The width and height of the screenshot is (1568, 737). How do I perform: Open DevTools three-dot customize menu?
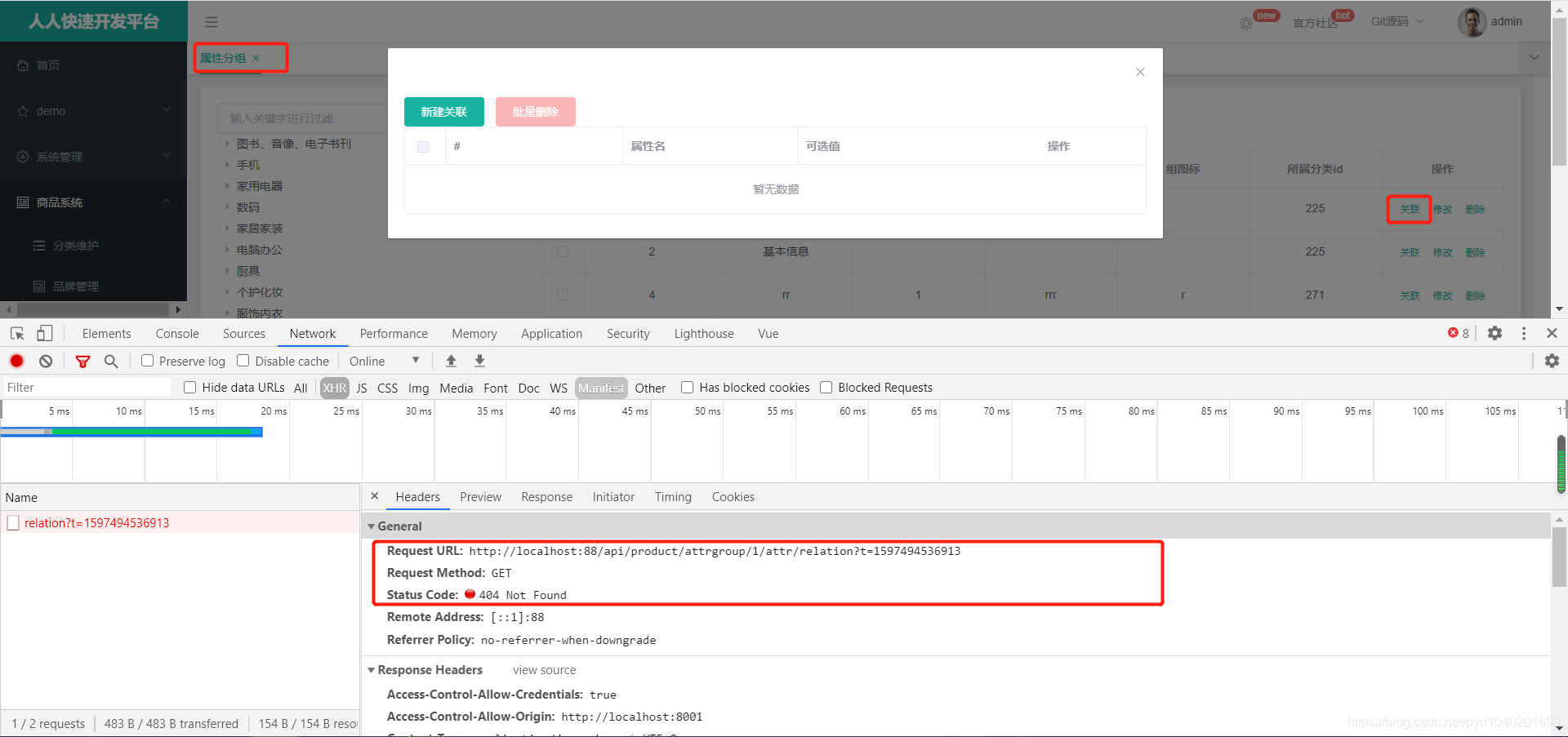click(x=1524, y=333)
